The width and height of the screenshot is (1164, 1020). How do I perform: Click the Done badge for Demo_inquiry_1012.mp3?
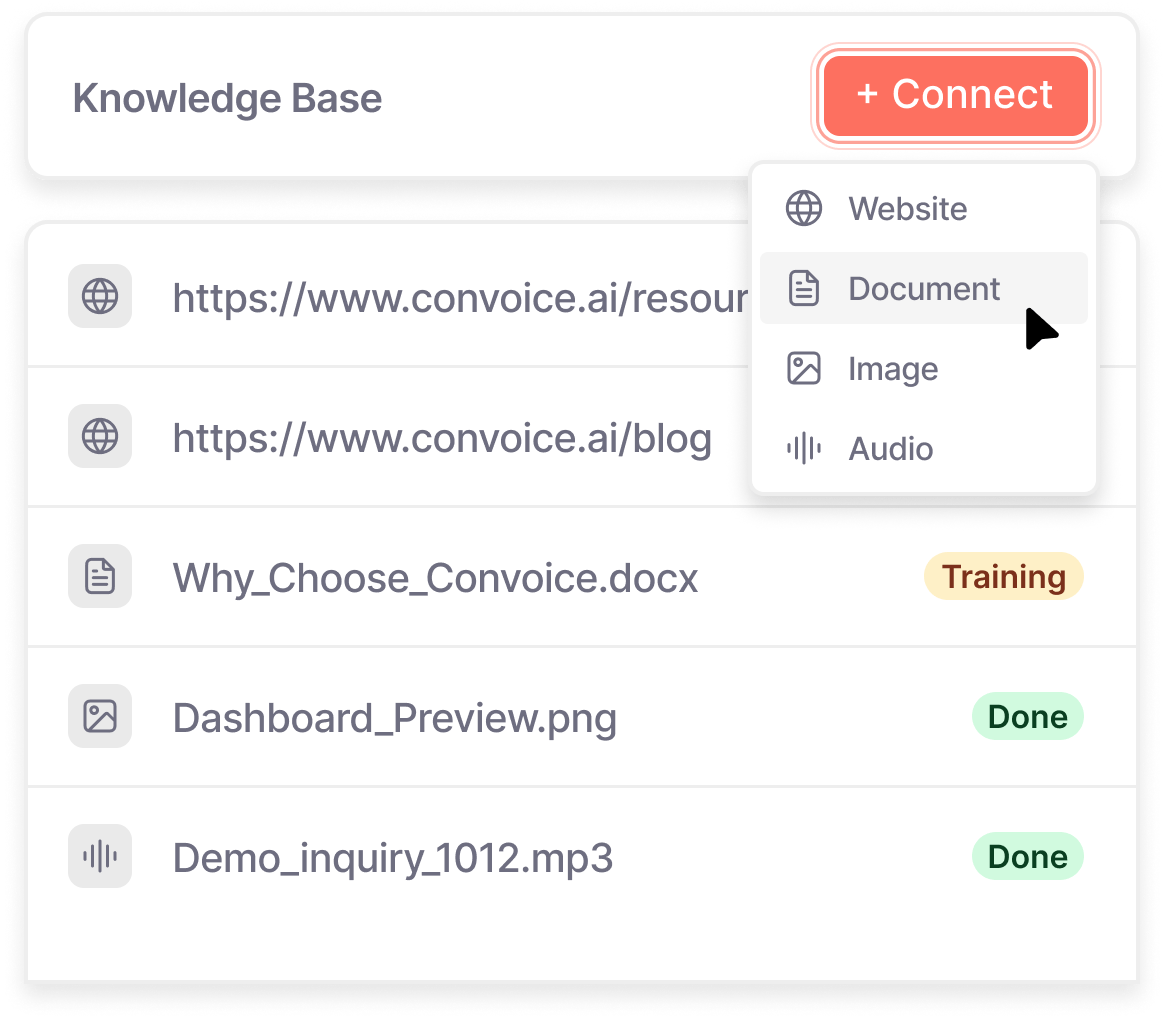[1027, 857]
